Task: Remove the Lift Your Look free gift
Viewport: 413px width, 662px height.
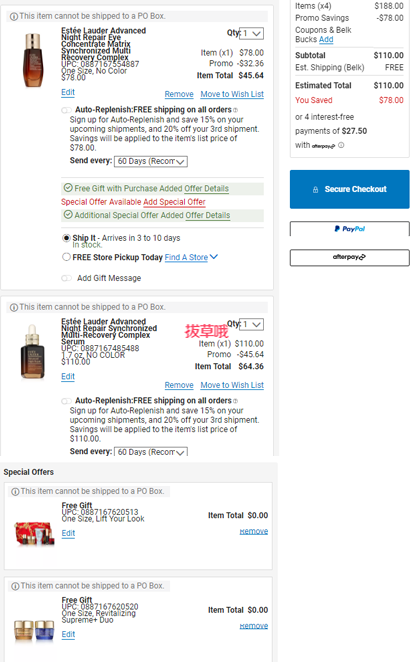Action: click(x=253, y=531)
